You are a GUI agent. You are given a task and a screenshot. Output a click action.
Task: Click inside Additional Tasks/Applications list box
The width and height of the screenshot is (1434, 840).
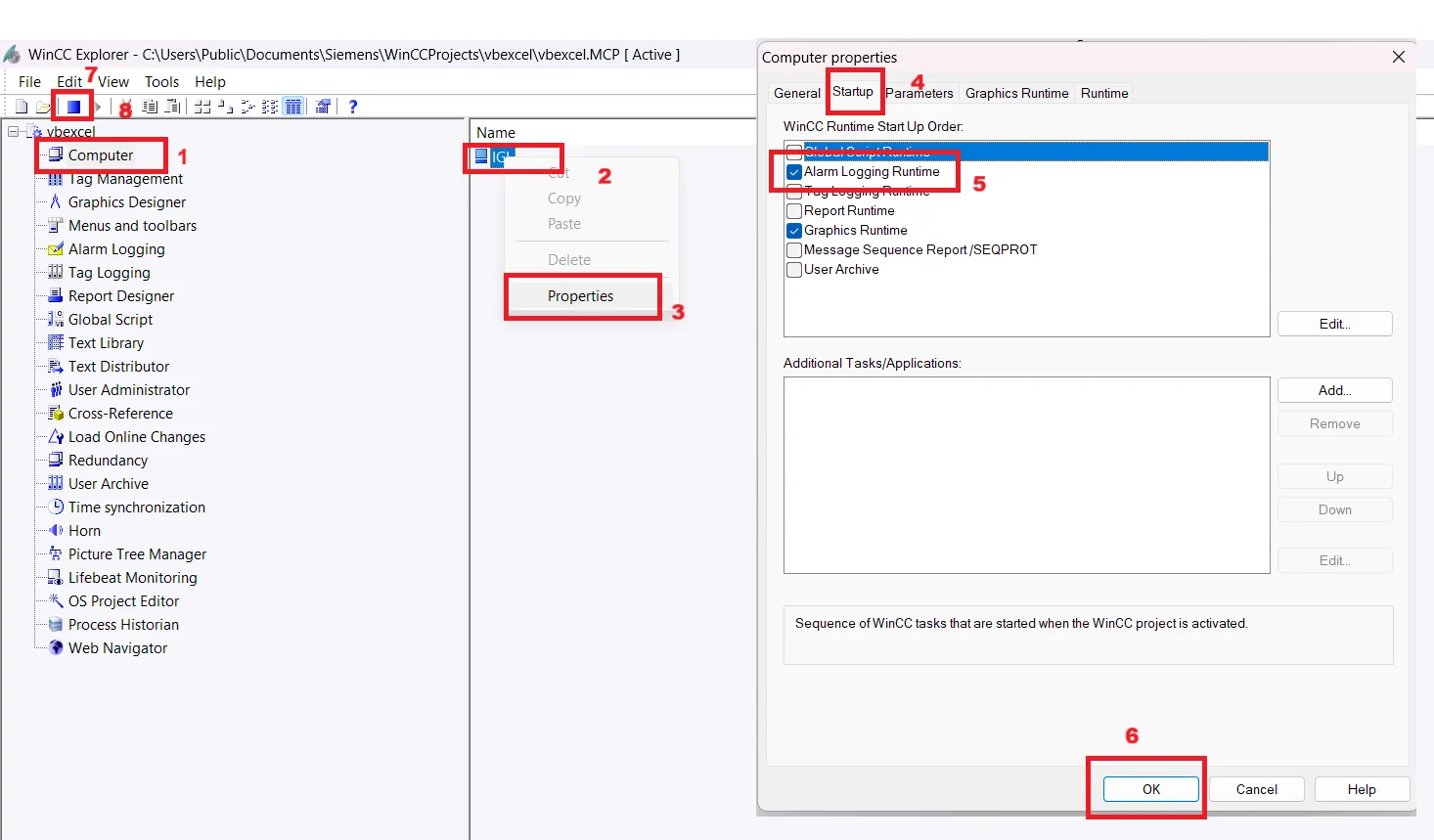pyautogui.click(x=1026, y=475)
